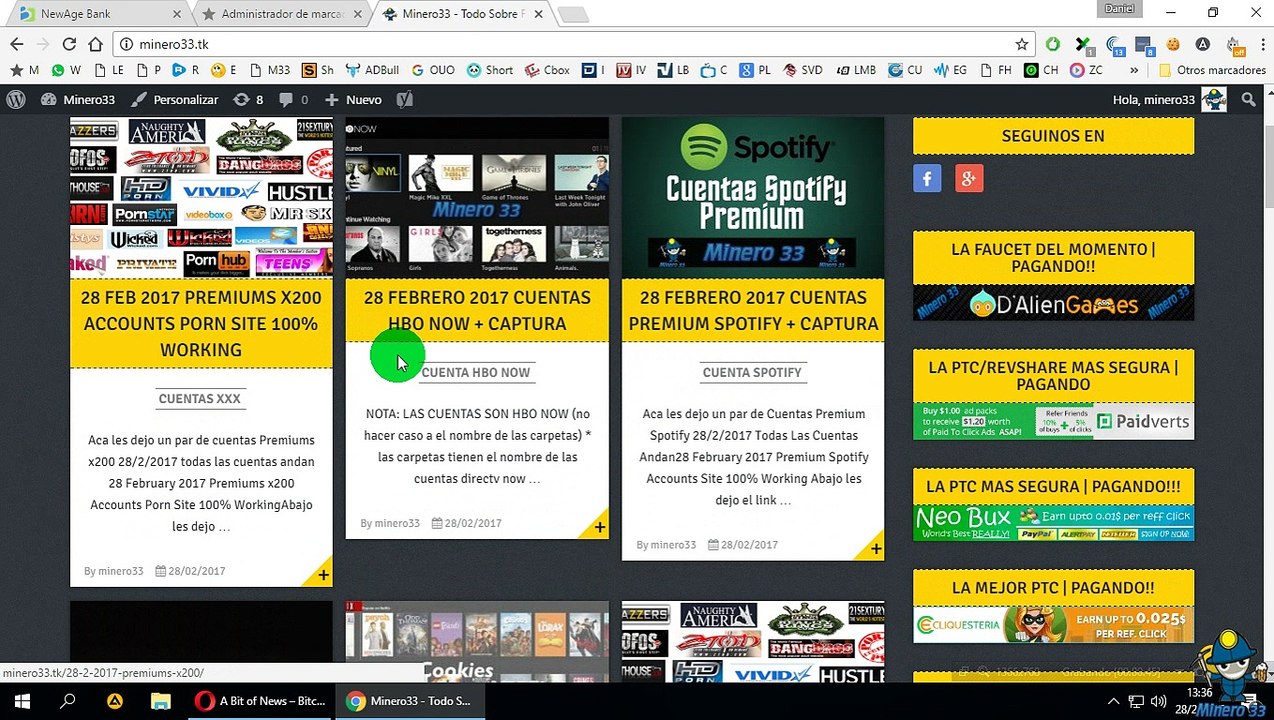Click the volume icon in system tray
The image size is (1274, 720).
1158,701
